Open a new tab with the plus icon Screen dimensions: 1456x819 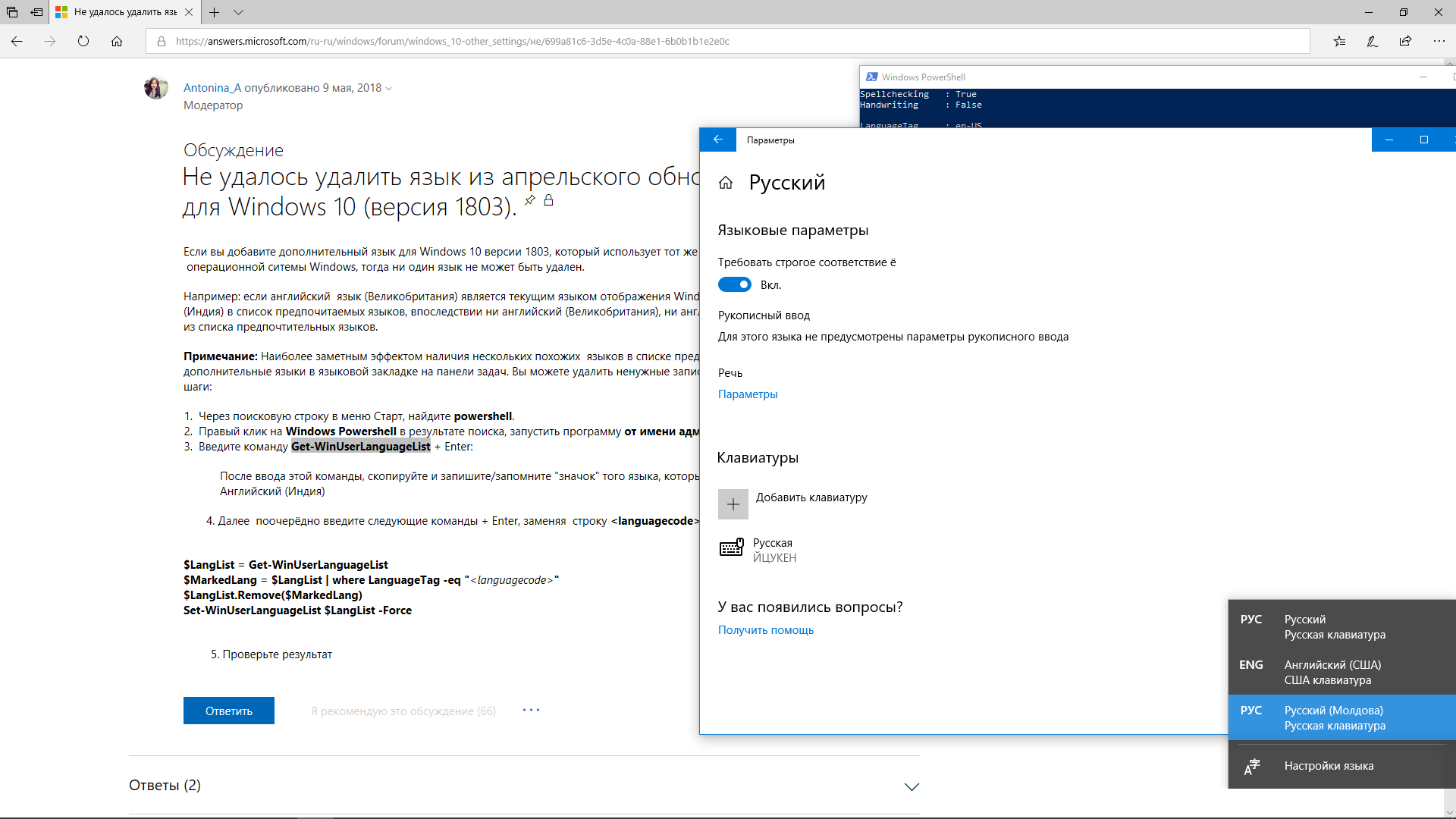(x=215, y=12)
